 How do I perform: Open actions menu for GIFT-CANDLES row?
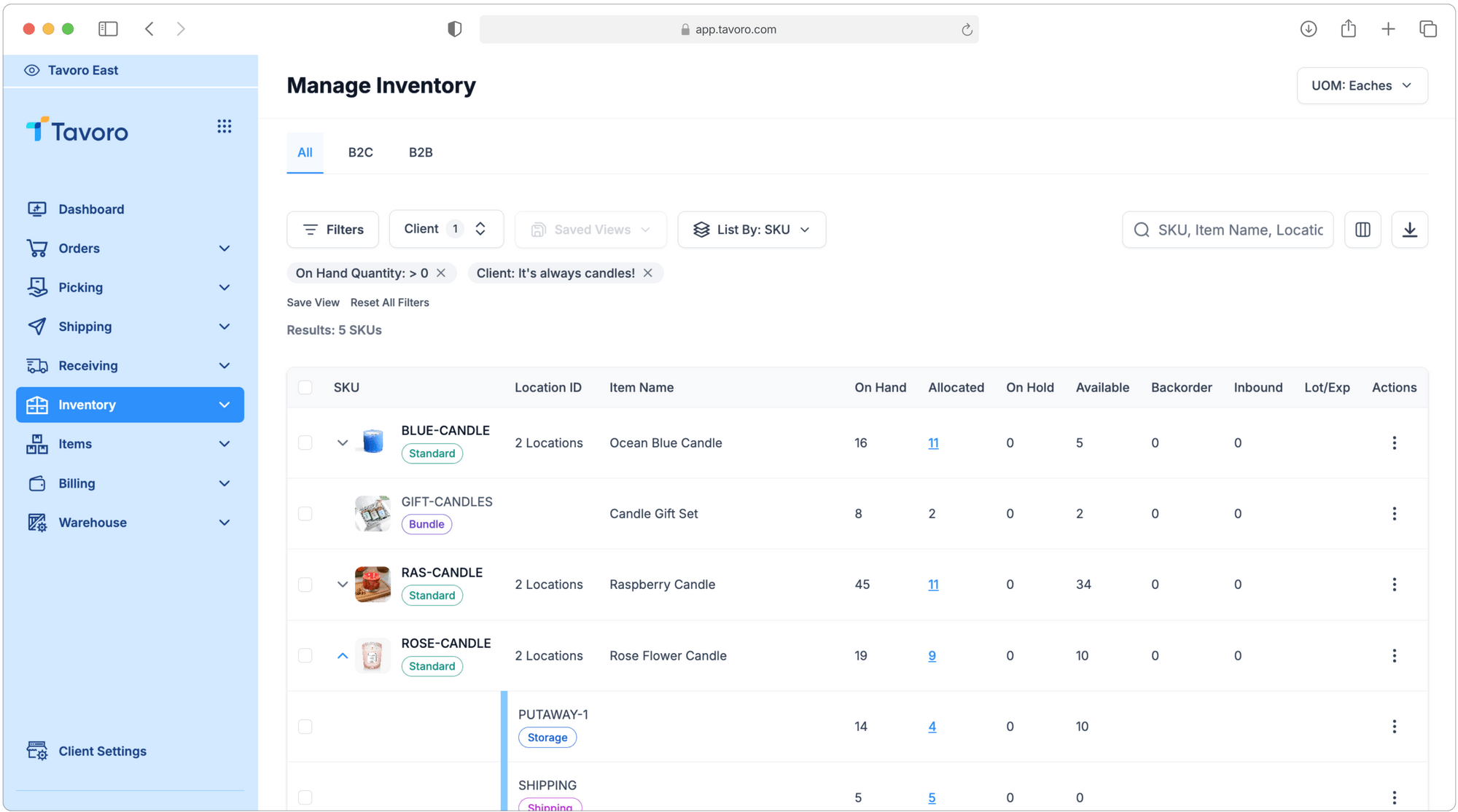[1394, 513]
